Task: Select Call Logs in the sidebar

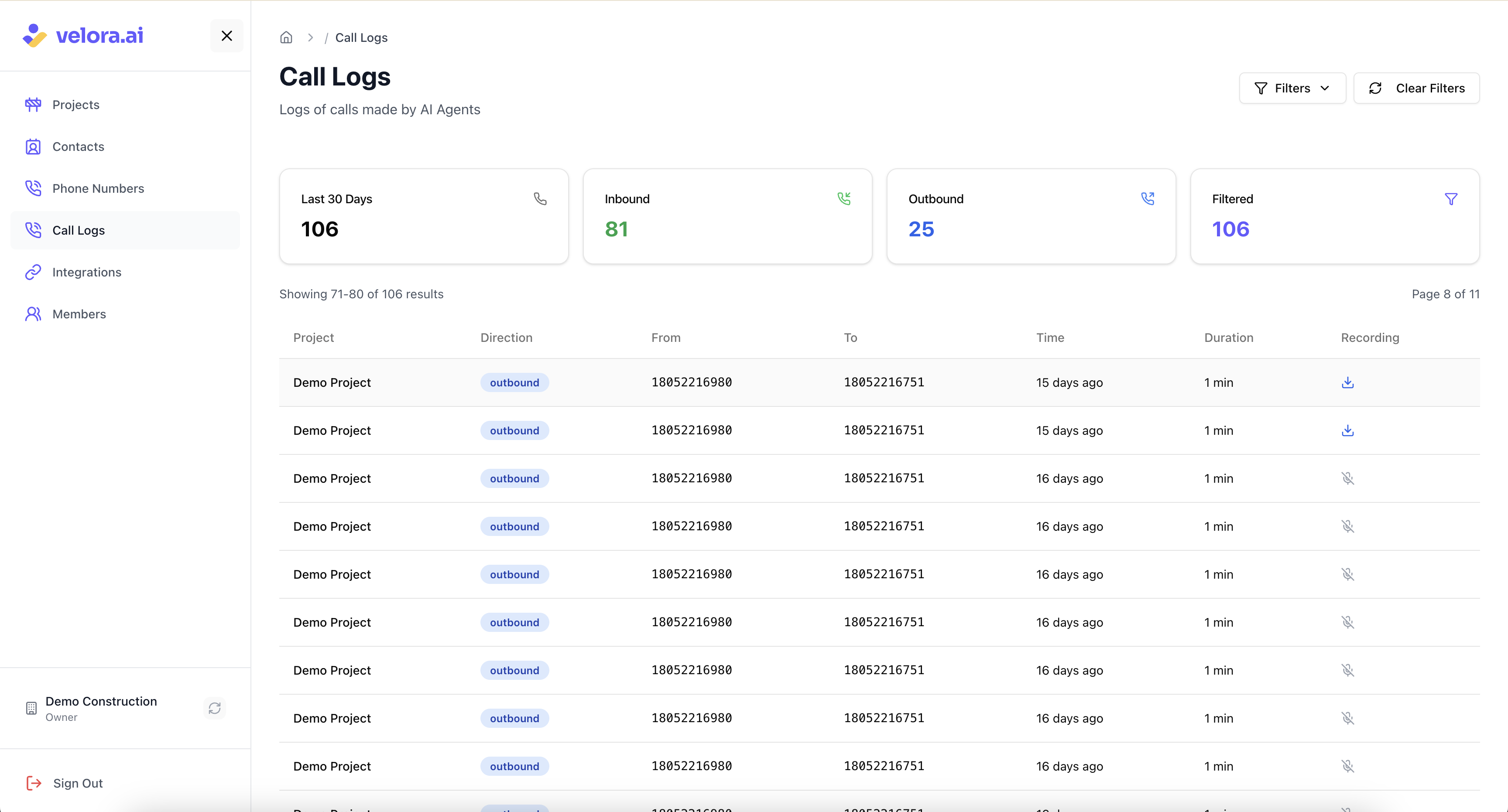Action: (125, 231)
